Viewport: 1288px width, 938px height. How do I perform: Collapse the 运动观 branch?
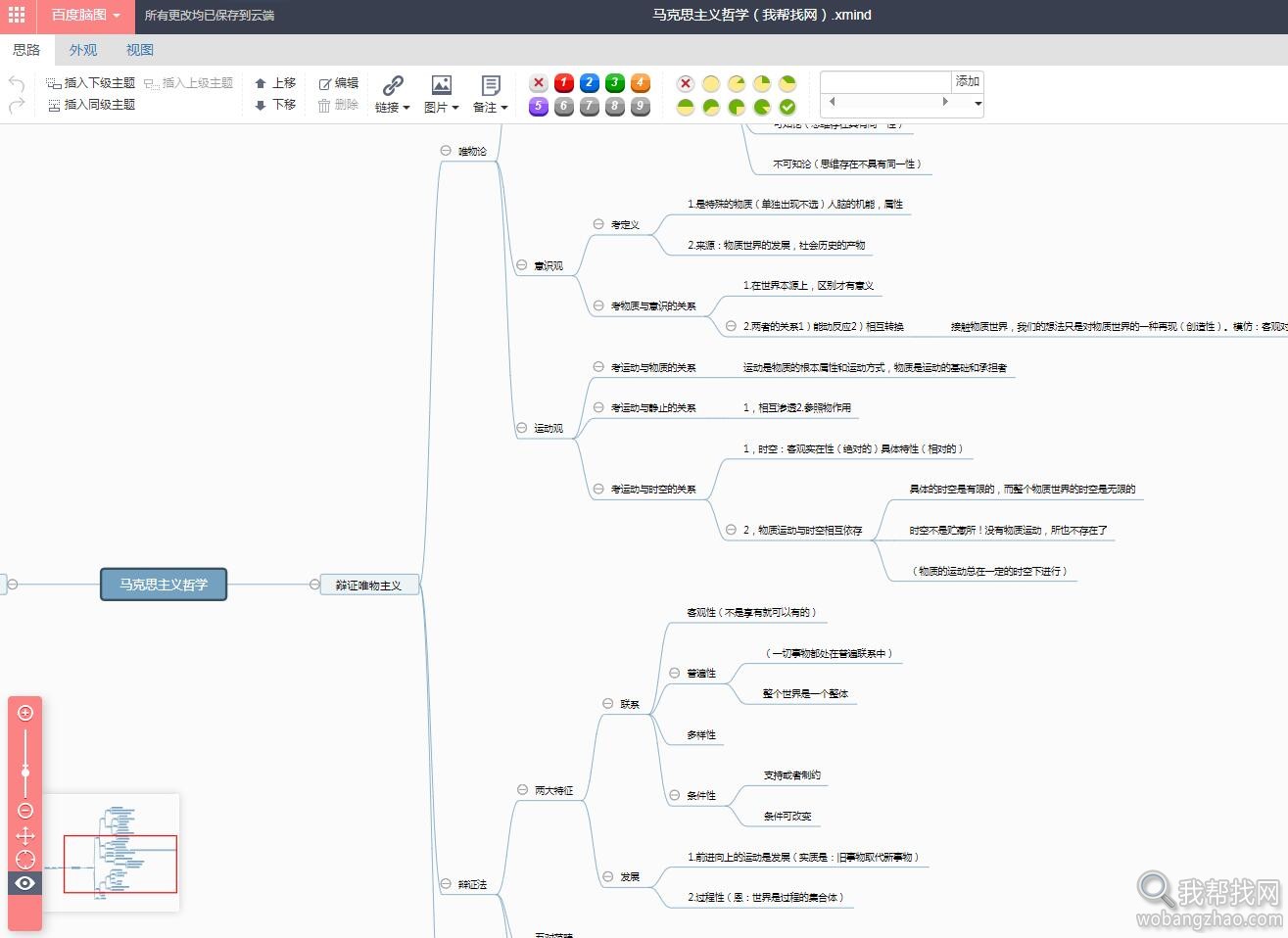pos(522,428)
